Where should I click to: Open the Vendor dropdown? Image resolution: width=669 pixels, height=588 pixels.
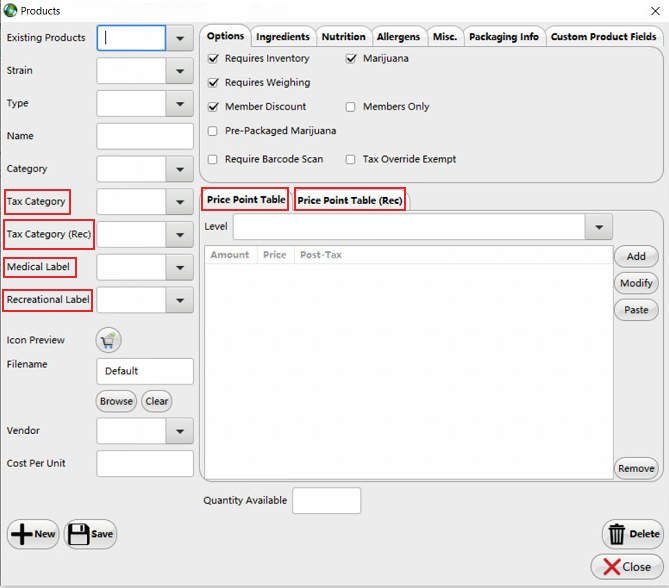coord(180,431)
